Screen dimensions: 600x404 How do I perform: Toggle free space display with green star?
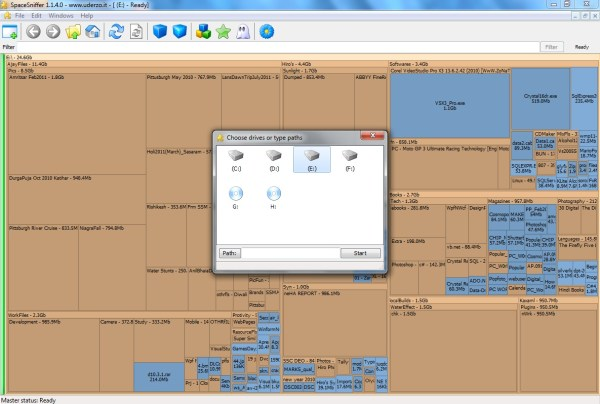(223, 32)
